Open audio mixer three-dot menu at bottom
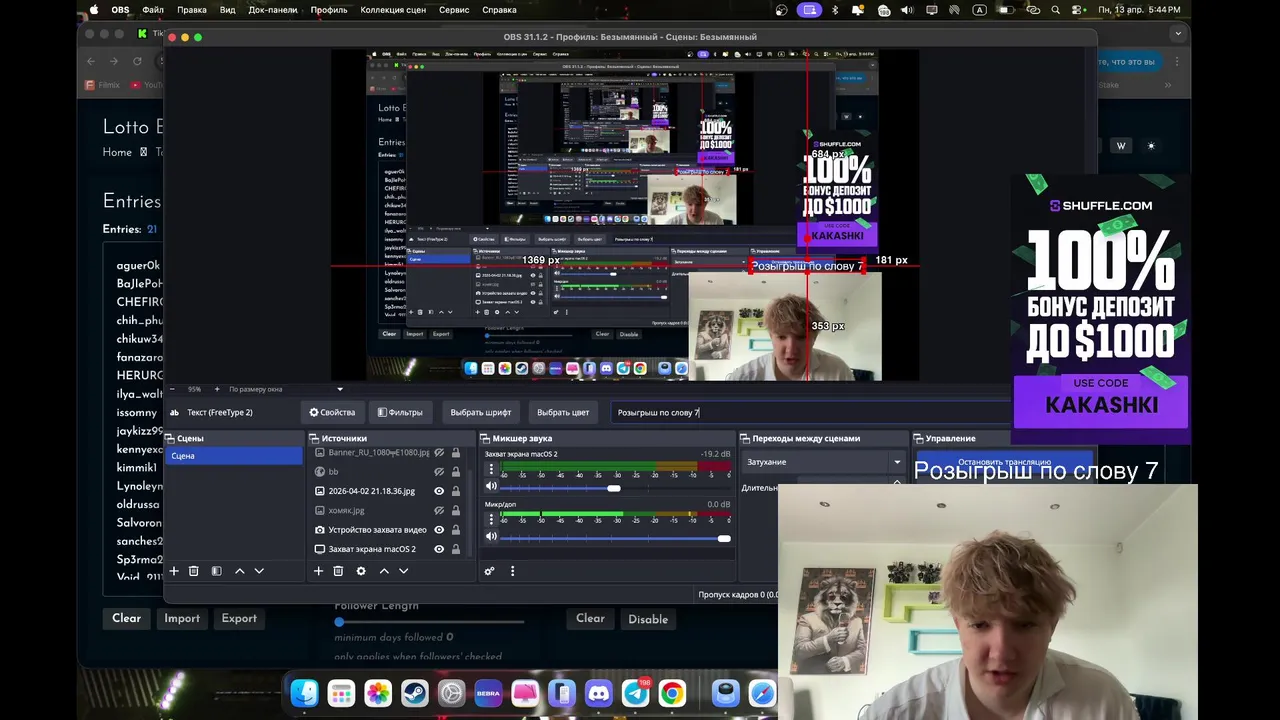Viewport: 1280px width, 720px height. click(x=512, y=571)
